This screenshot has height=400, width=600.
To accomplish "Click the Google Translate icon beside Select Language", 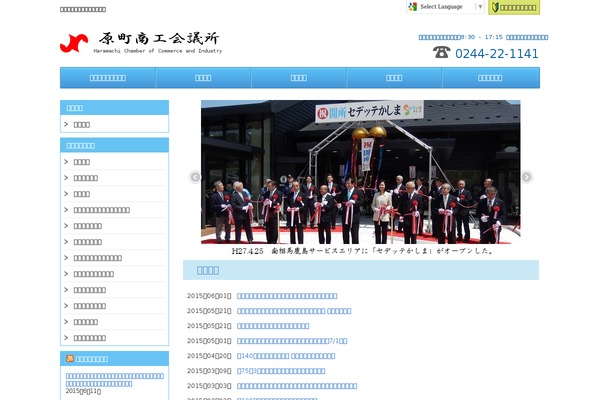I will click(x=413, y=7).
